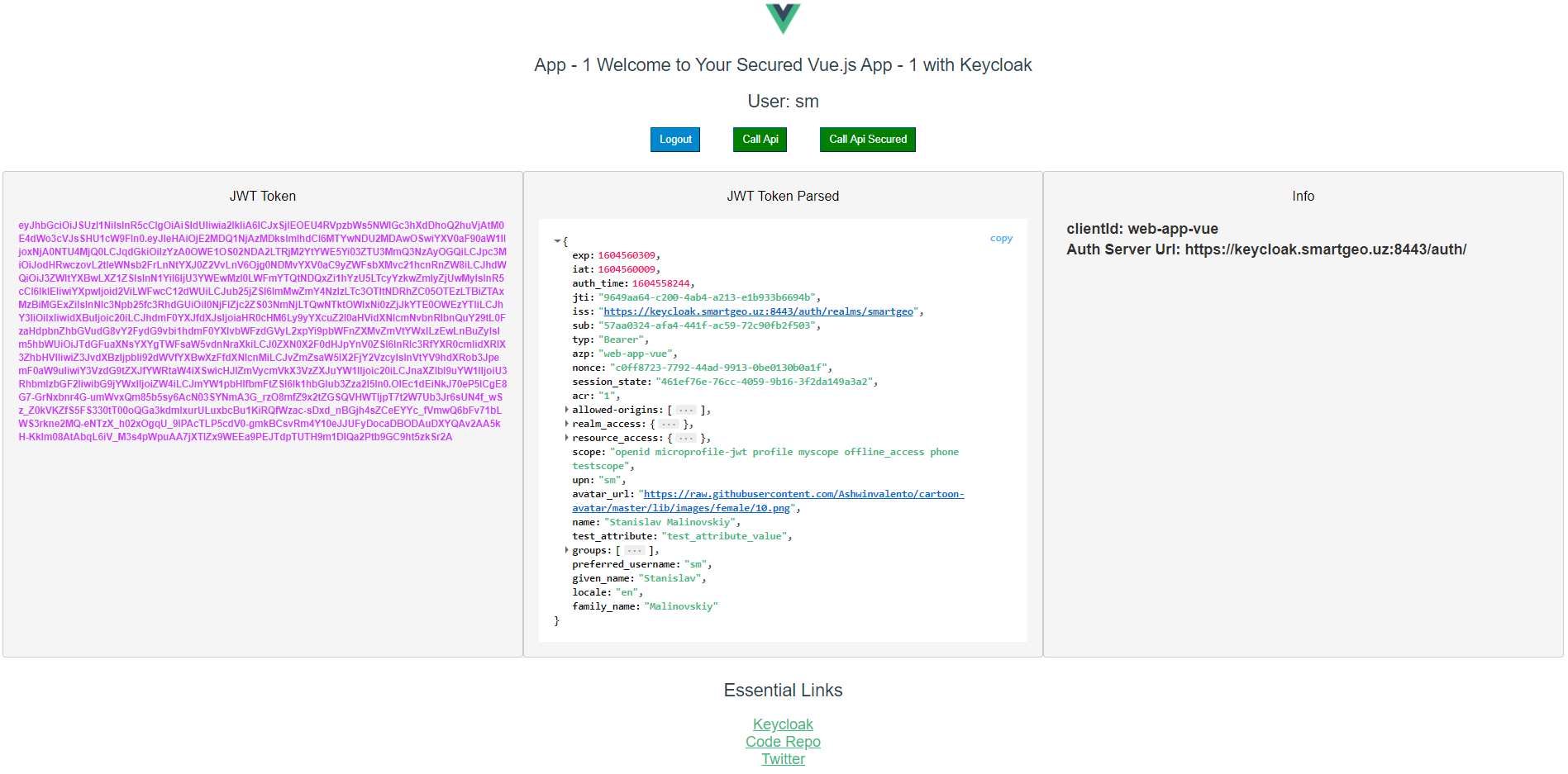Click the realm_access ellipsis placeholder
1568x774 pixels.
point(669,424)
